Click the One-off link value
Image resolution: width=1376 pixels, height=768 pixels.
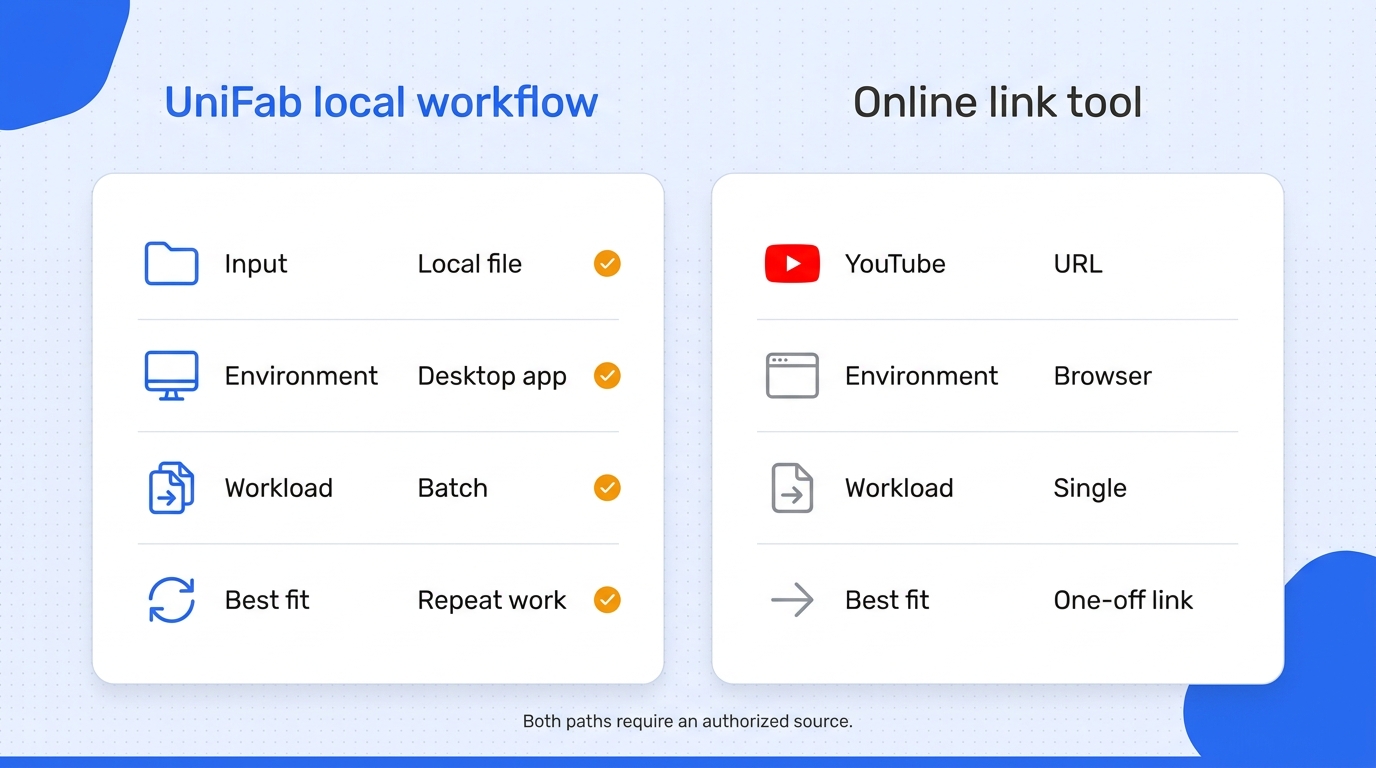(1123, 600)
